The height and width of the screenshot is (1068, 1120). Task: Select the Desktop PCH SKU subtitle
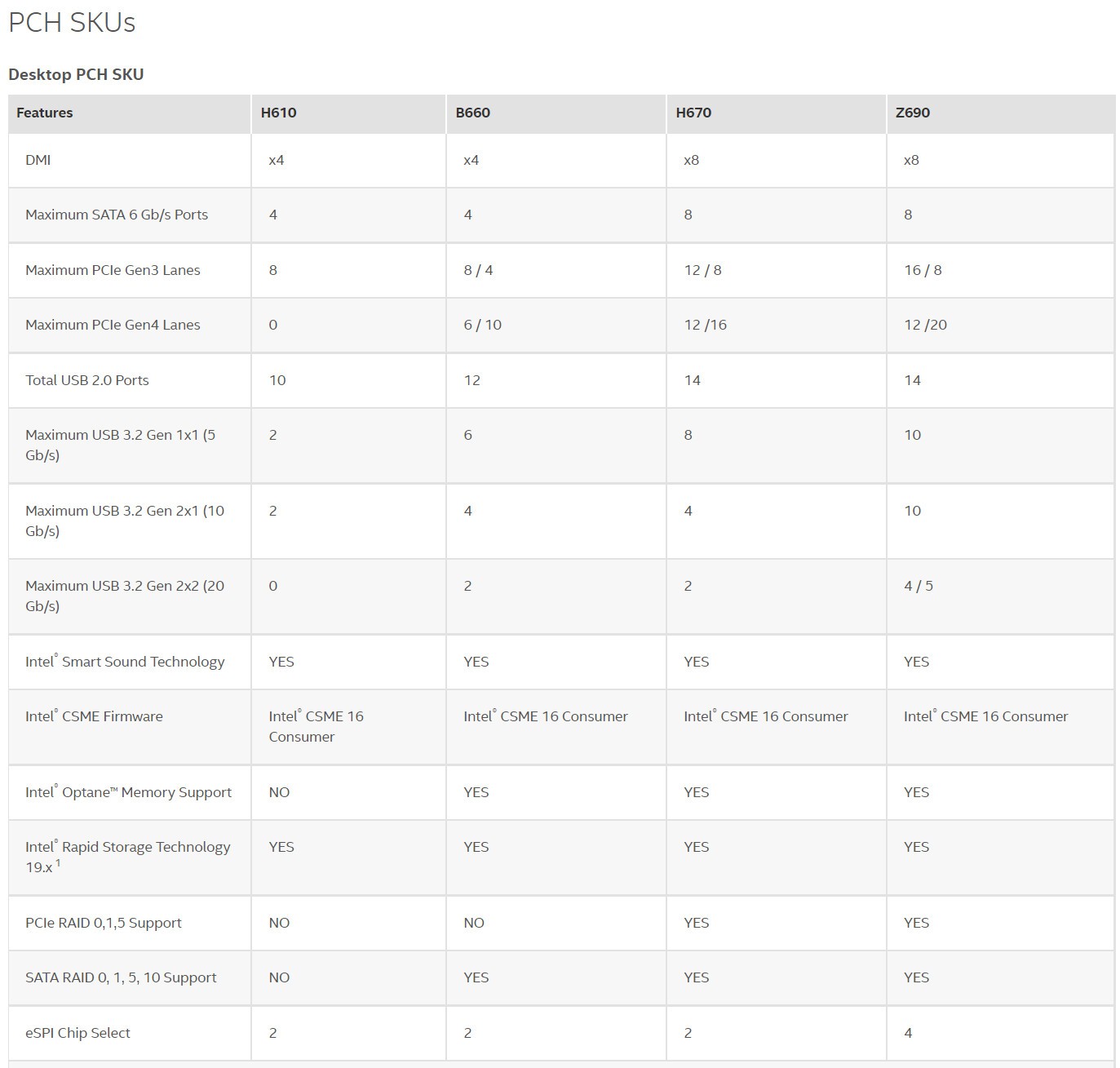tap(76, 74)
